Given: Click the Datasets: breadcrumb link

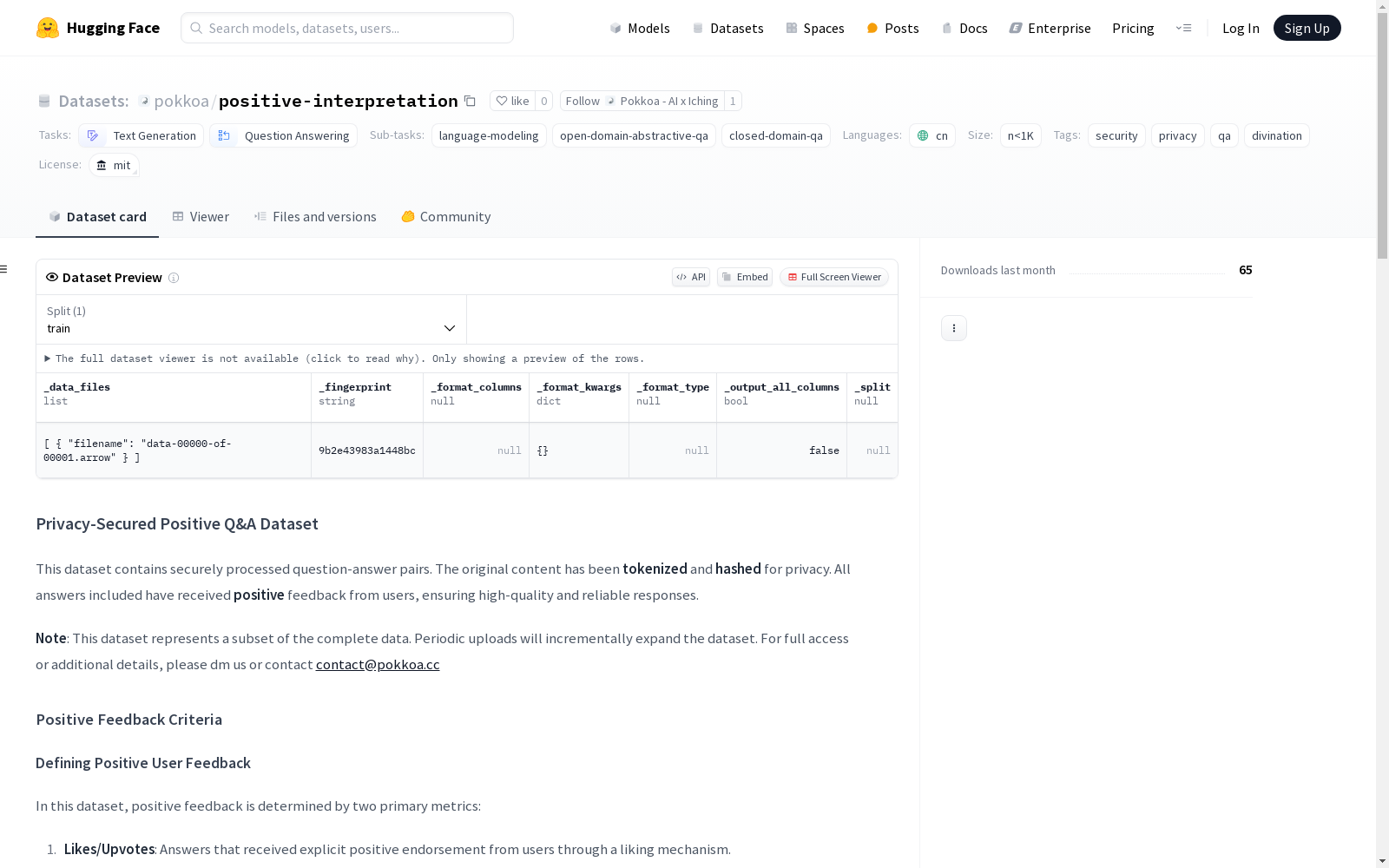Looking at the screenshot, I should pyautogui.click(x=93, y=101).
